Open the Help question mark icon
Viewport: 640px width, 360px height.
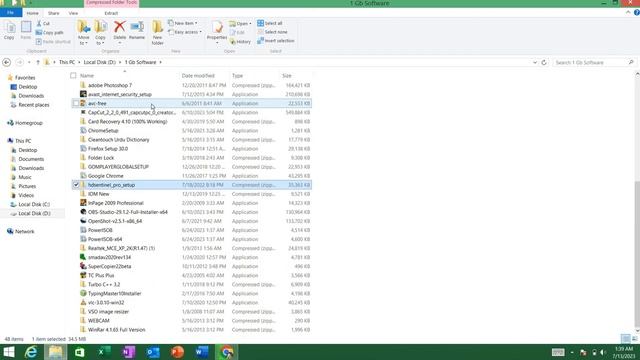[x=636, y=13]
